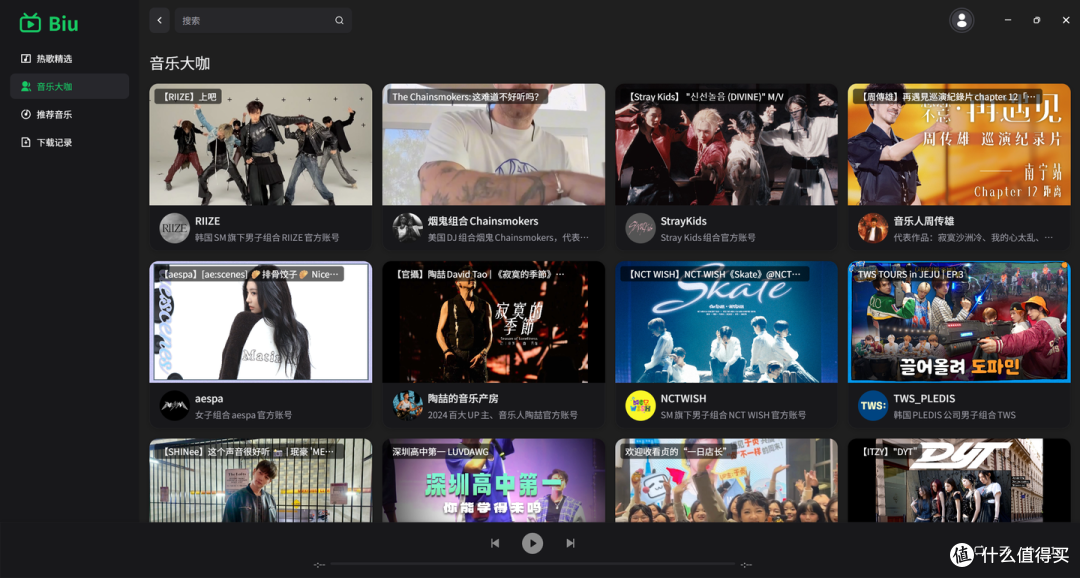
Task: Focus the 搜索 search field
Action: pyautogui.click(x=262, y=20)
